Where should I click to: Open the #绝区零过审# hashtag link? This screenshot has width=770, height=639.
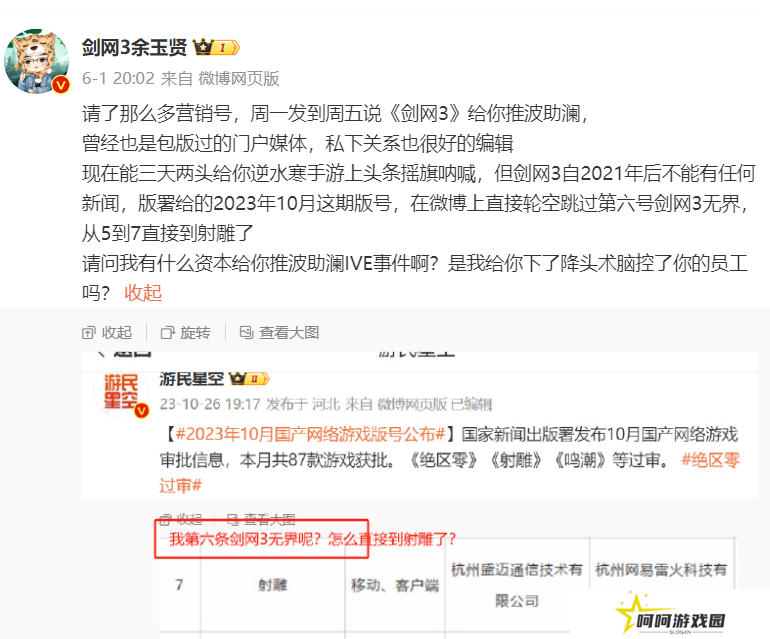pos(449,473)
